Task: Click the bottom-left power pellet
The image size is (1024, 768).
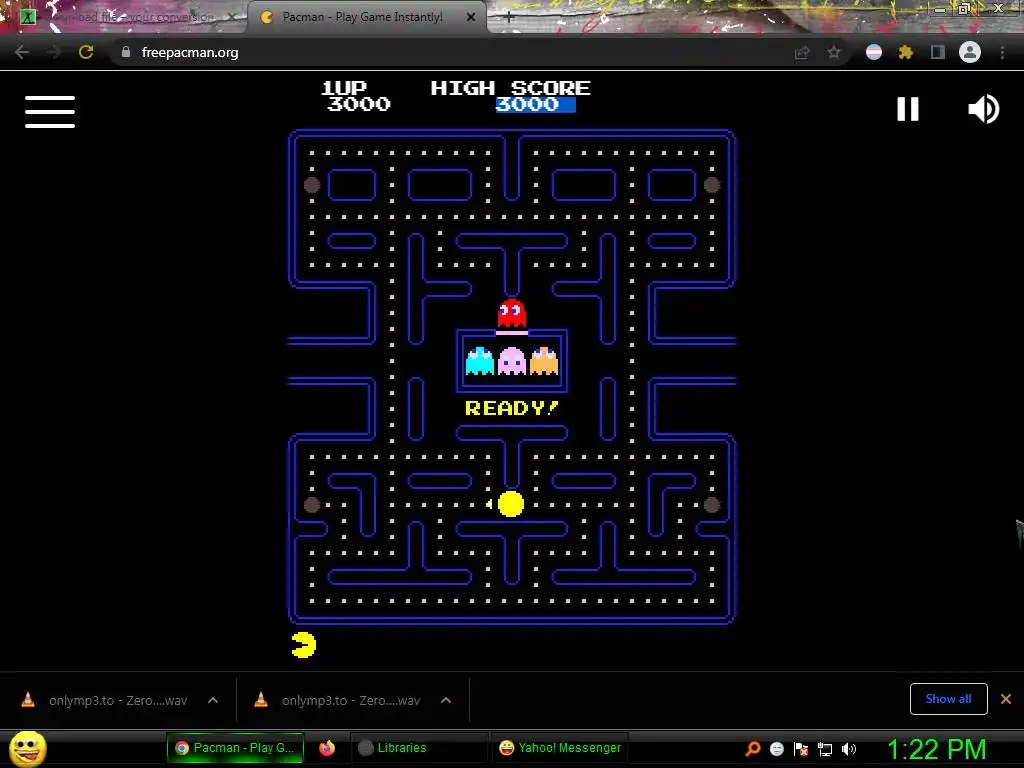Action: tap(312, 504)
